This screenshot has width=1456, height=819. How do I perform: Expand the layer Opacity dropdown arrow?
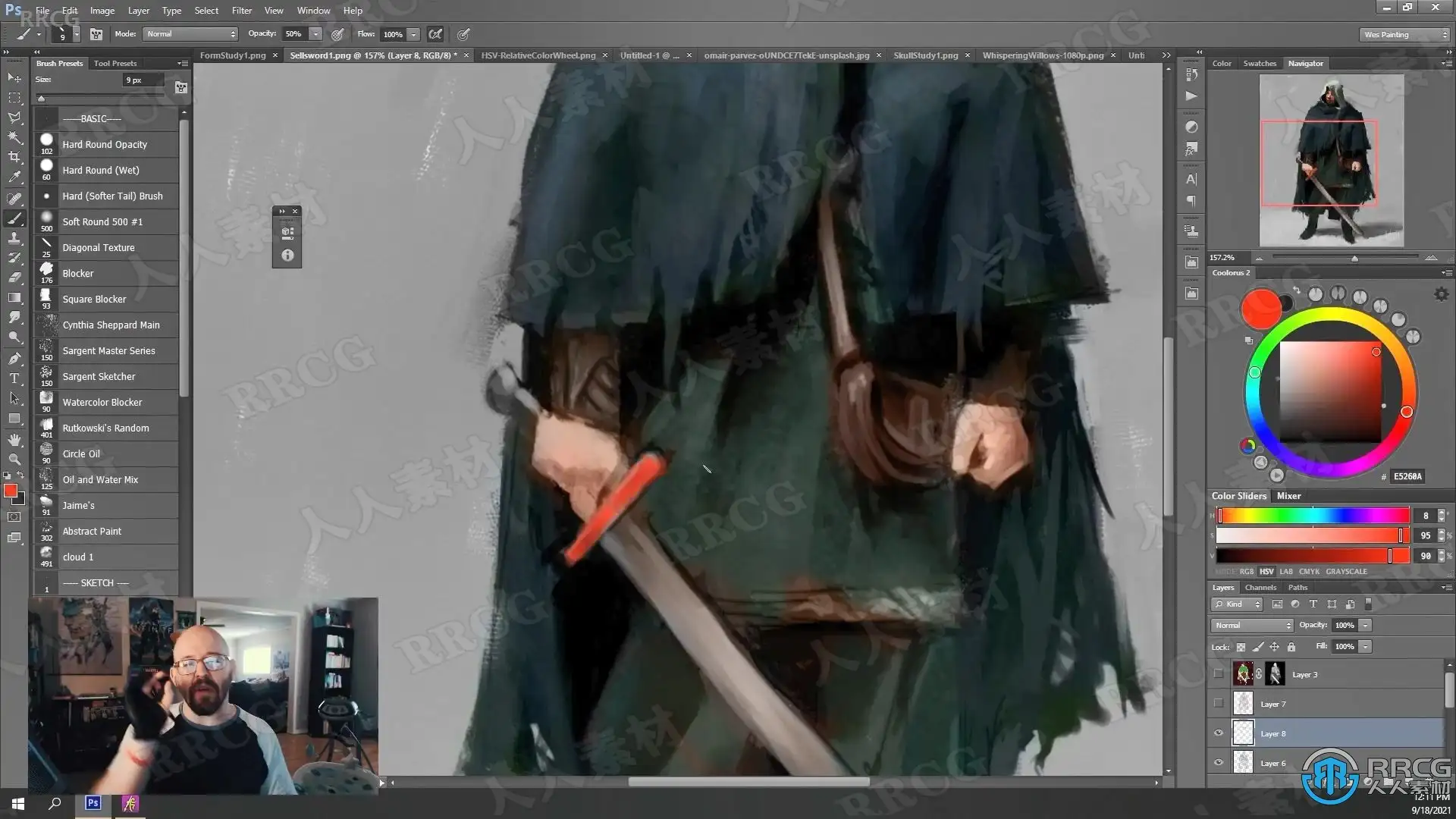click(x=1366, y=626)
